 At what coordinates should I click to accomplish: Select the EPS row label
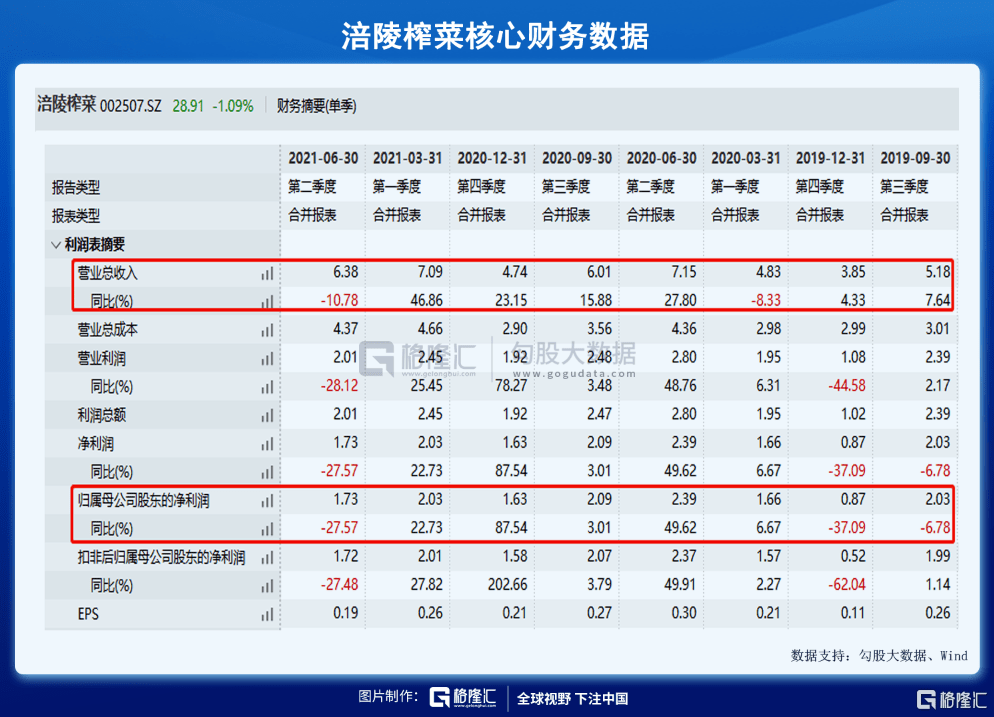point(88,614)
